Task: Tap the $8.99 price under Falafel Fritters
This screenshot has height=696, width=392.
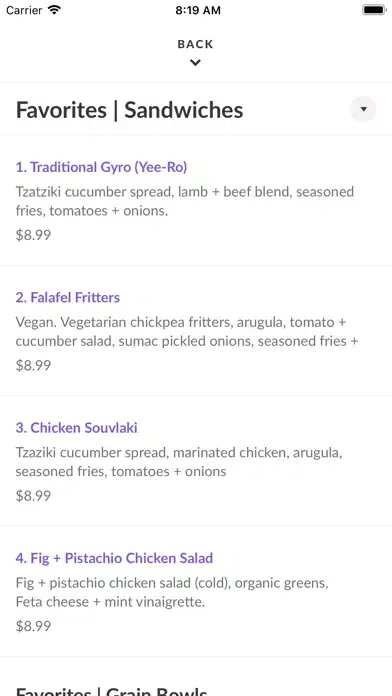Action: [x=33, y=365]
